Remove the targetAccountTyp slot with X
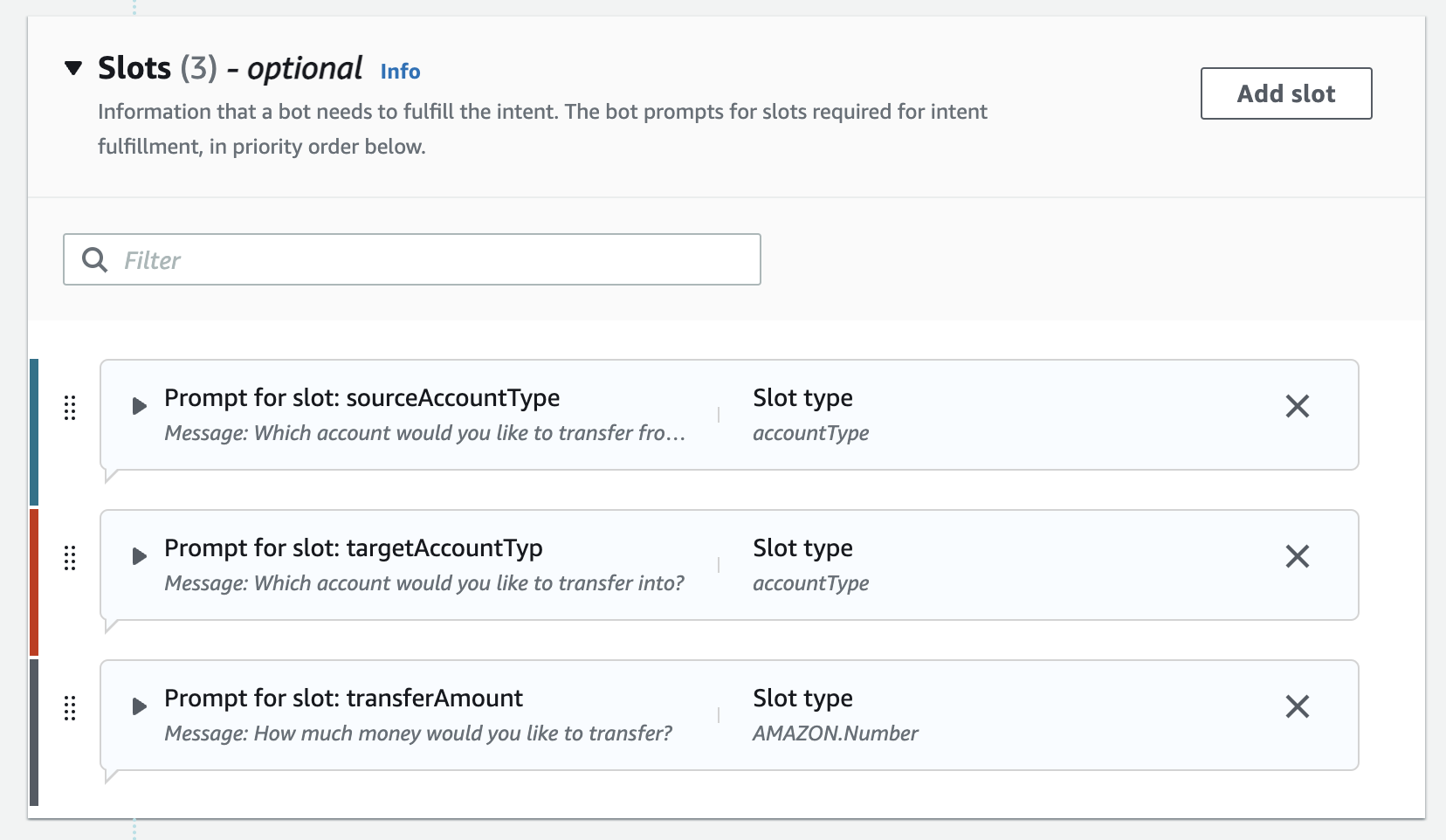Image resolution: width=1446 pixels, height=840 pixels. [1297, 556]
